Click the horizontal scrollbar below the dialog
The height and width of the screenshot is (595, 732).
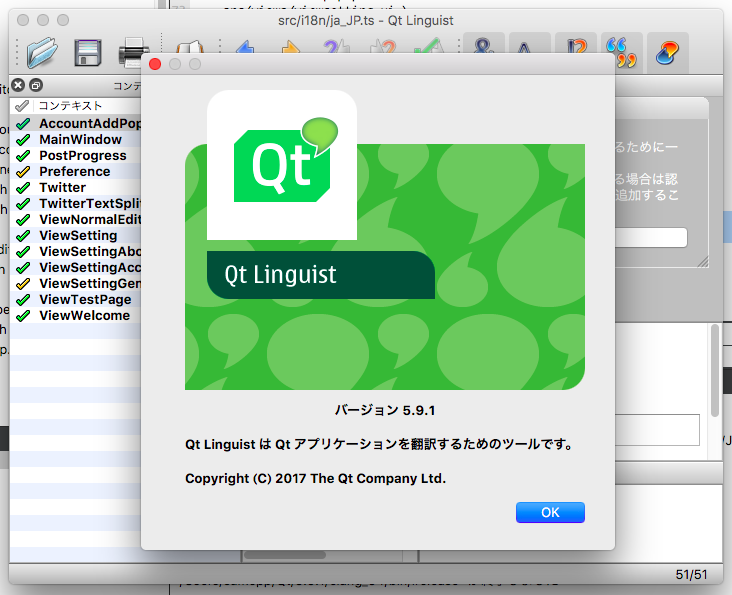pyautogui.click(x=285, y=555)
